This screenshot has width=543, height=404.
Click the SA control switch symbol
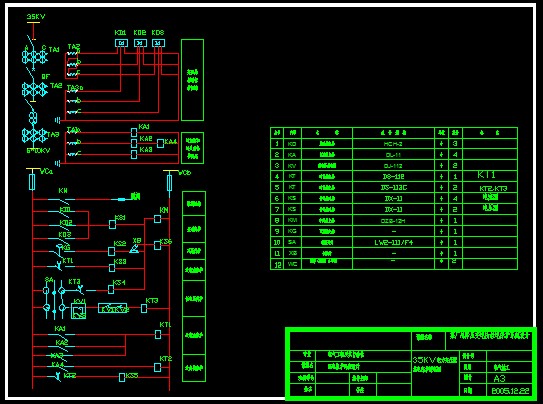(54, 299)
